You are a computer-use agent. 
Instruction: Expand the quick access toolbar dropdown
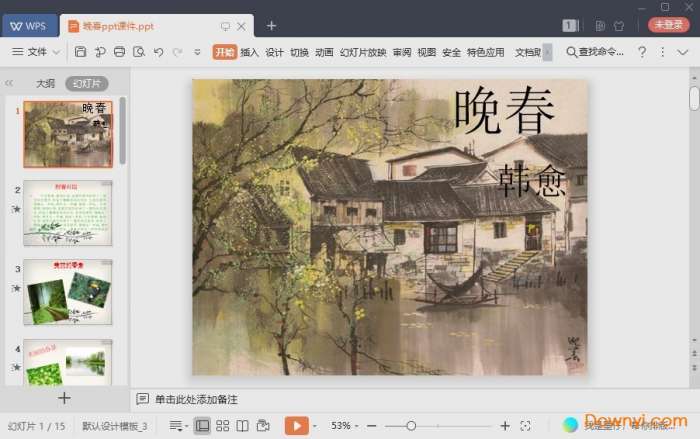197,52
